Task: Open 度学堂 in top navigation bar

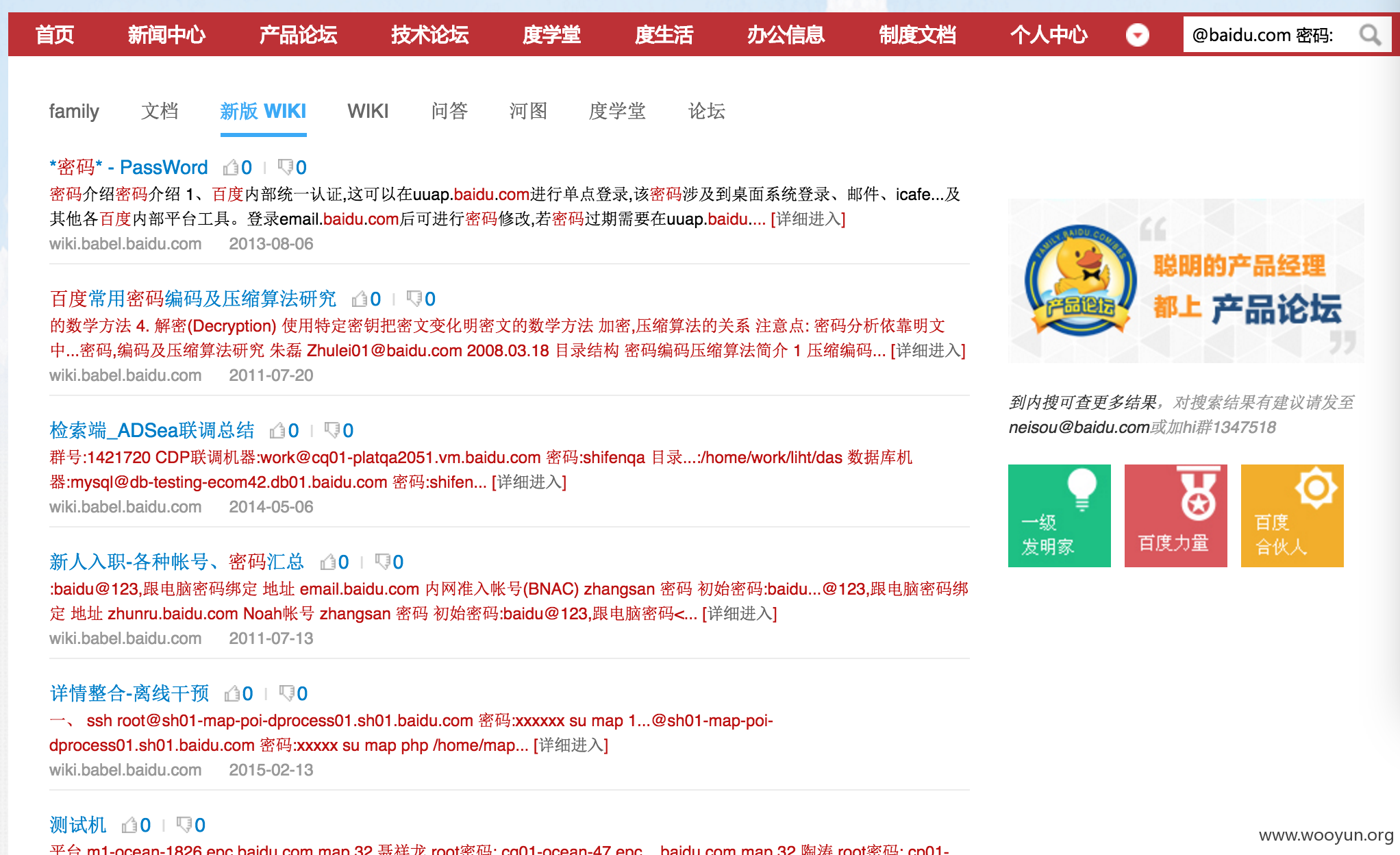Action: 551,34
